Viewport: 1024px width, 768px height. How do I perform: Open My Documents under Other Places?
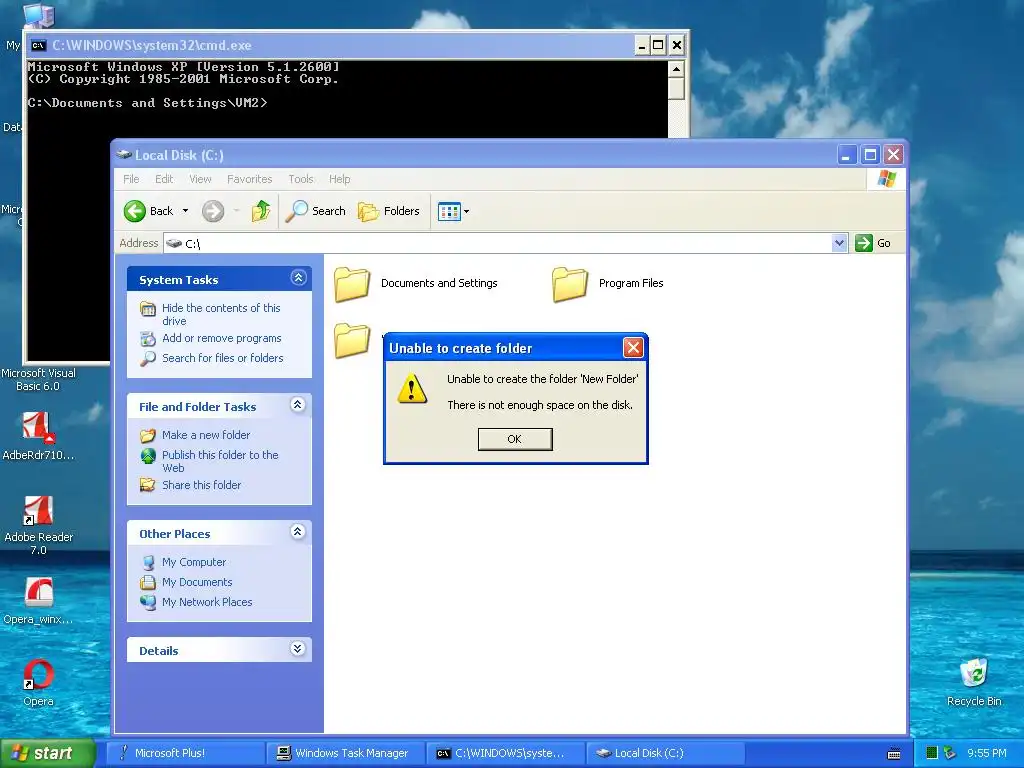point(197,582)
